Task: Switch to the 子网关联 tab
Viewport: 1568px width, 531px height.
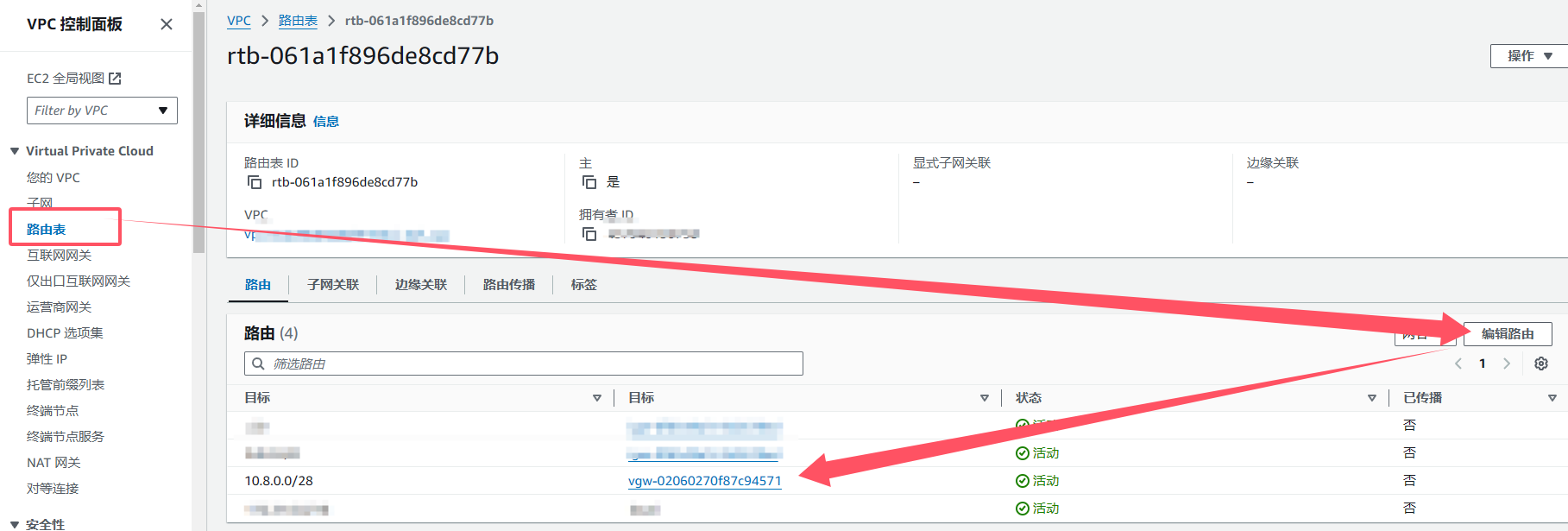Action: (333, 285)
